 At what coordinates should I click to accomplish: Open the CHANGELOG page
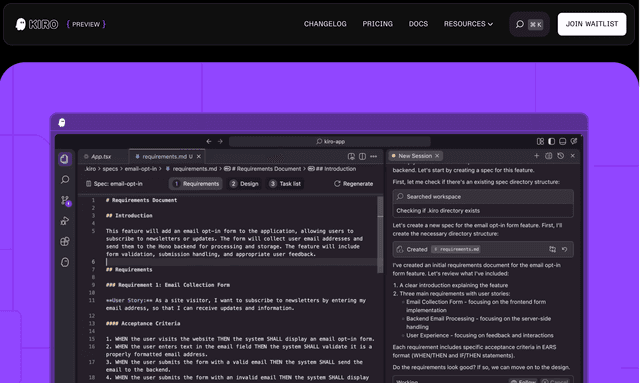coord(325,24)
